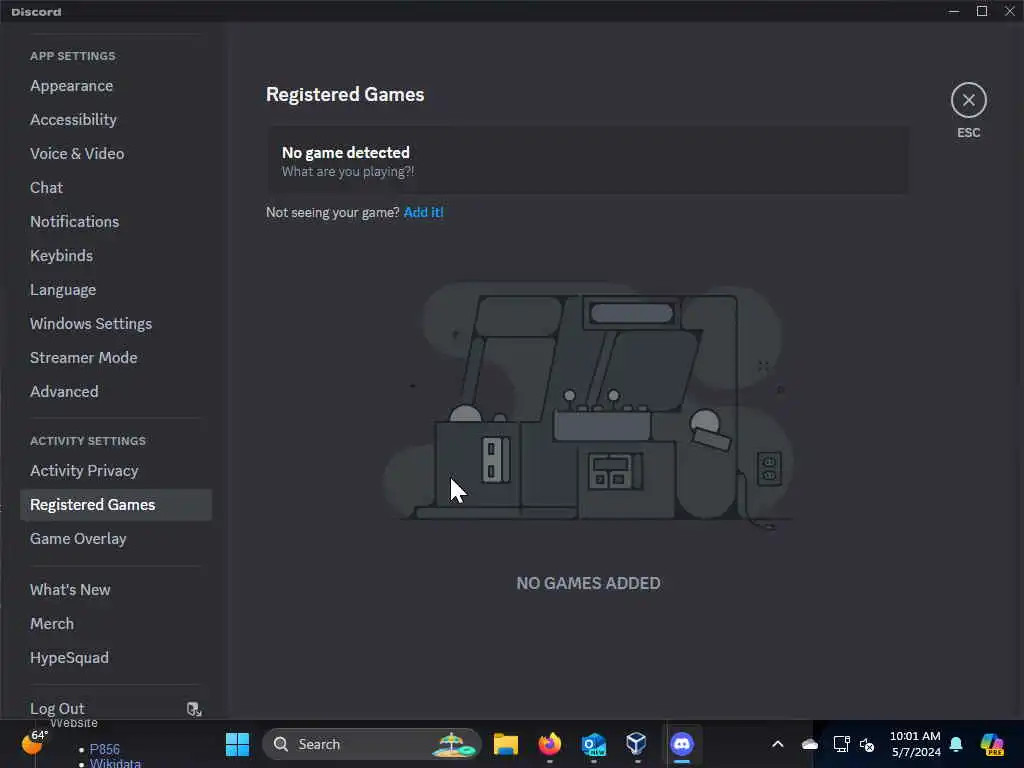
Task: Click the Log Out door icon
Action: 193,709
